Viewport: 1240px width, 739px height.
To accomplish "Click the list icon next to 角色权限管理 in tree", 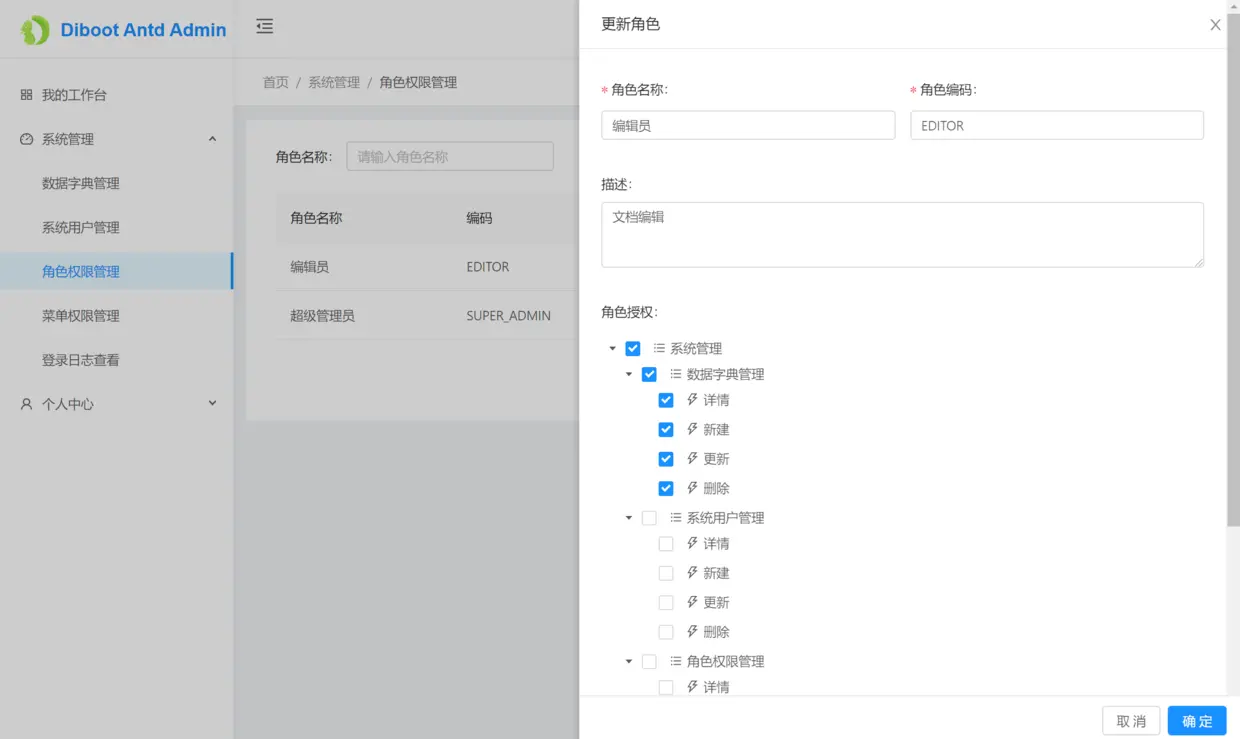I will point(676,661).
